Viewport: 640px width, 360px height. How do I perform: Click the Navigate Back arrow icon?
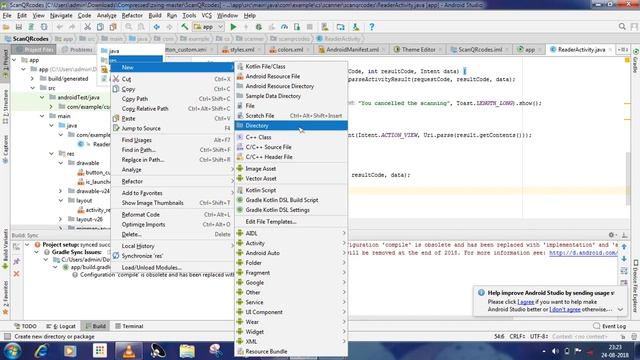(x=156, y=27)
